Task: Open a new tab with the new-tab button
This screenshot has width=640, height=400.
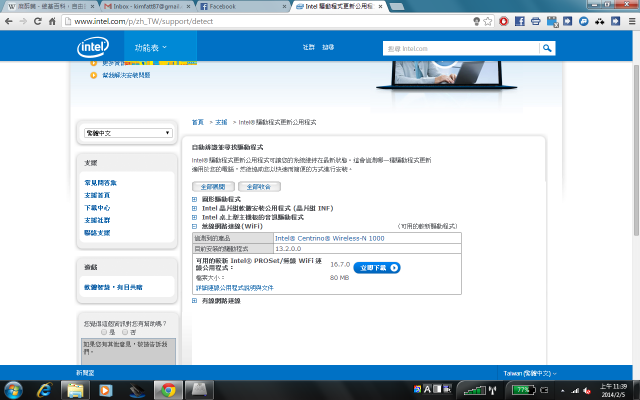Action: 396,7
